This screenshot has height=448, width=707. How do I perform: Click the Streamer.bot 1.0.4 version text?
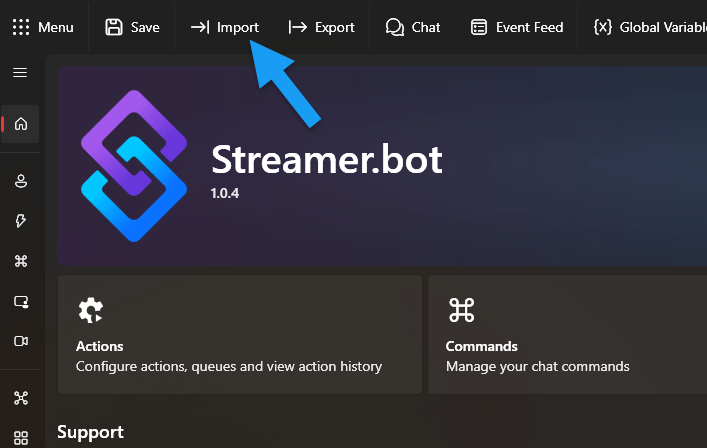tap(225, 193)
